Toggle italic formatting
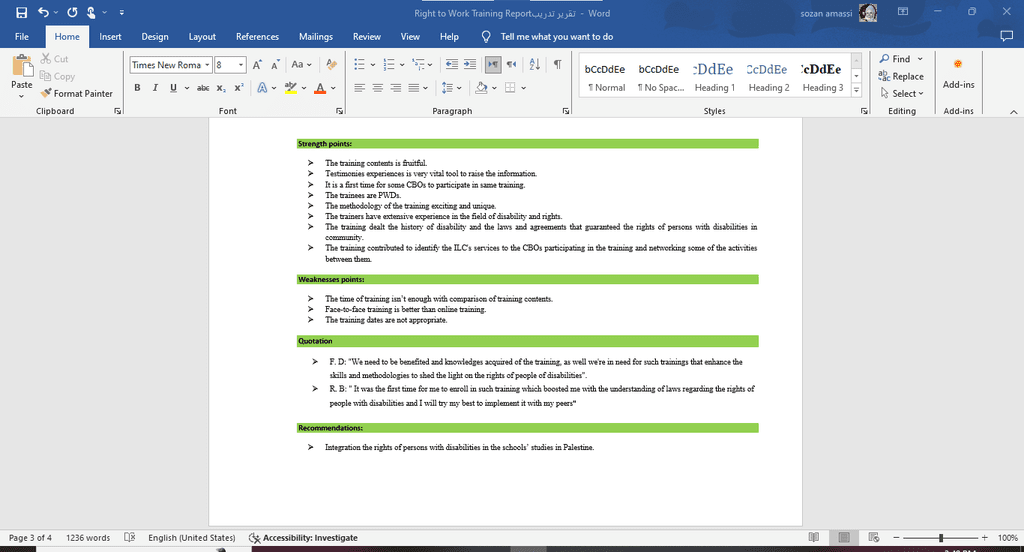This screenshot has width=1024, height=552. [155, 88]
